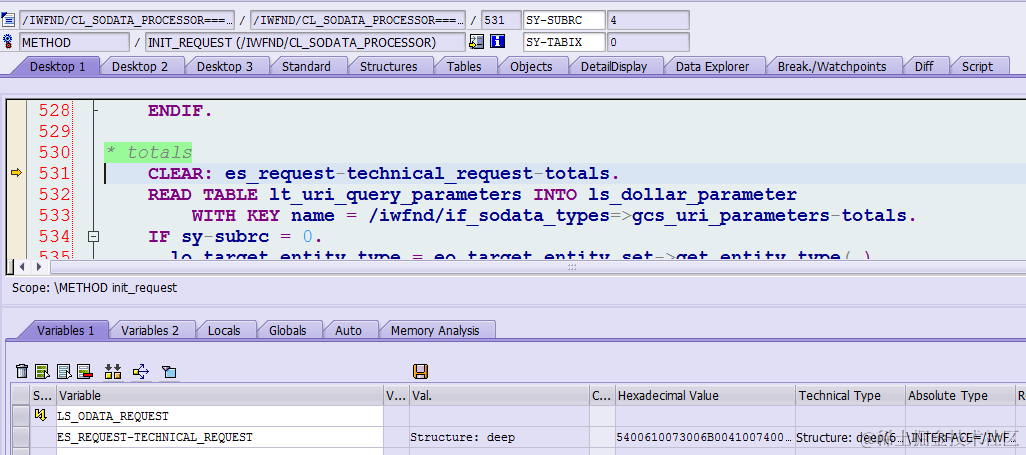The width and height of the screenshot is (1026, 455).
Task: Click the remove row (red minus) toolbar icon
Action: 84,372
